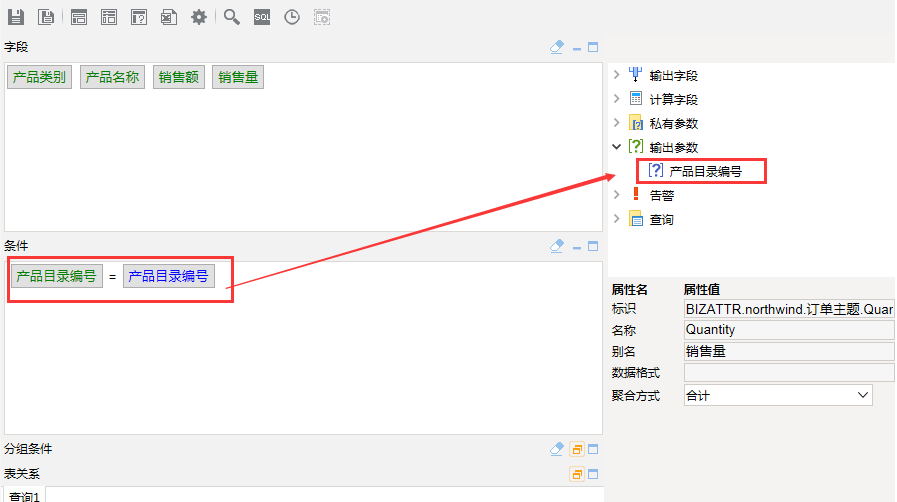
Task: Clear the 字段 panel with eraser icon
Action: (x=557, y=47)
